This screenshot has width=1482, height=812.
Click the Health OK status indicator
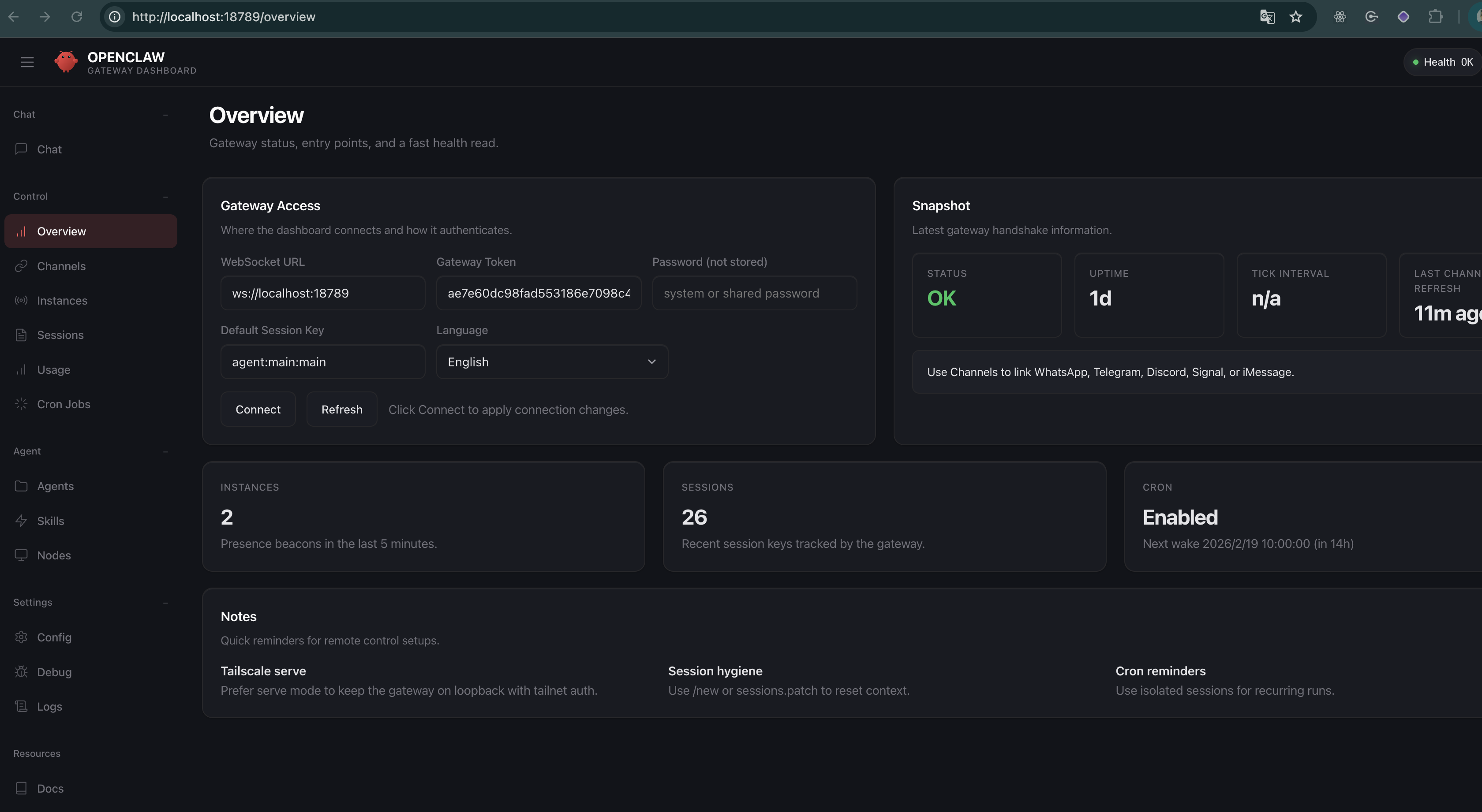click(x=1442, y=62)
